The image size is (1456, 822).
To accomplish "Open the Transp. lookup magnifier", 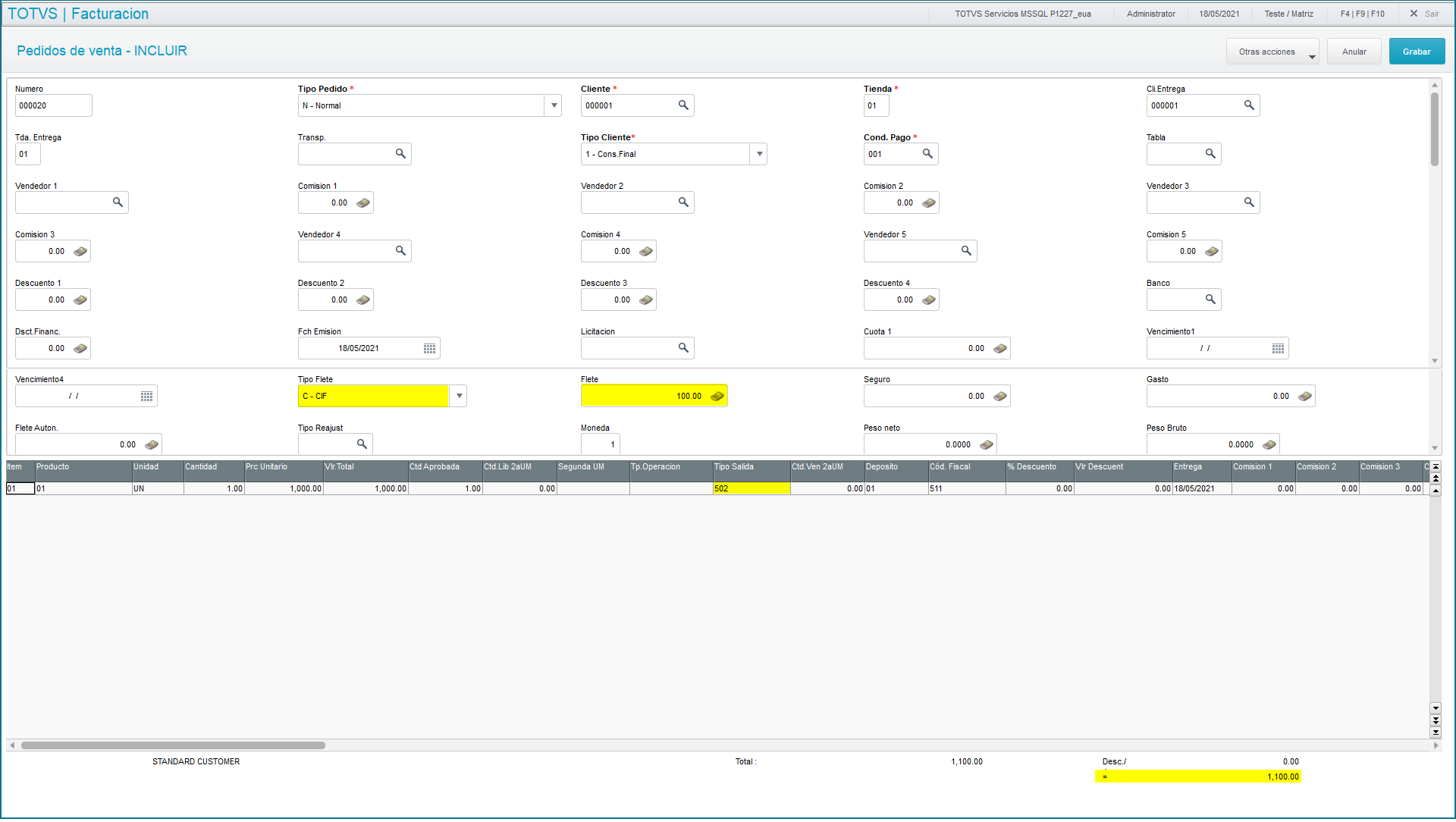I will tap(400, 154).
